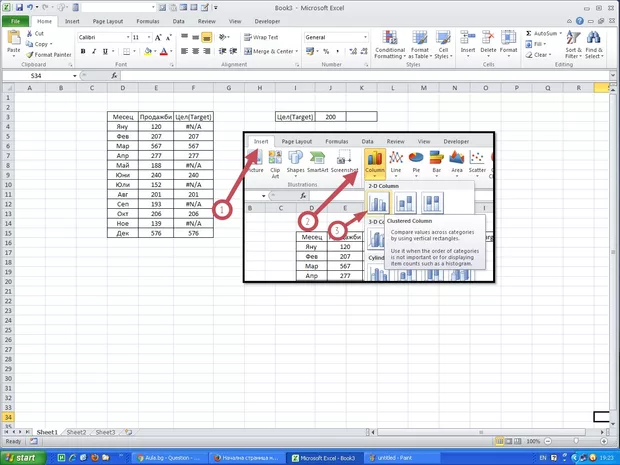This screenshot has width=620, height=465.
Task: Open the General number format dropdown
Action: (x=364, y=37)
